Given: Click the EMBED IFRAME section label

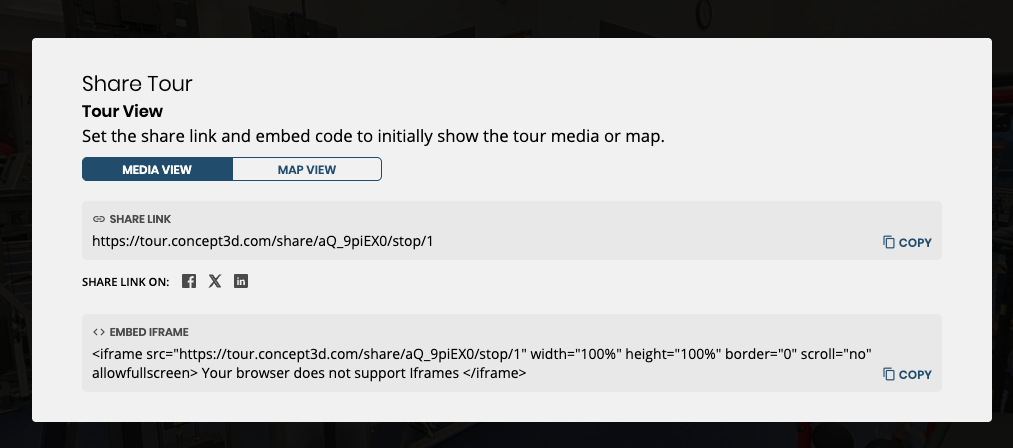Looking at the screenshot, I should point(149,332).
